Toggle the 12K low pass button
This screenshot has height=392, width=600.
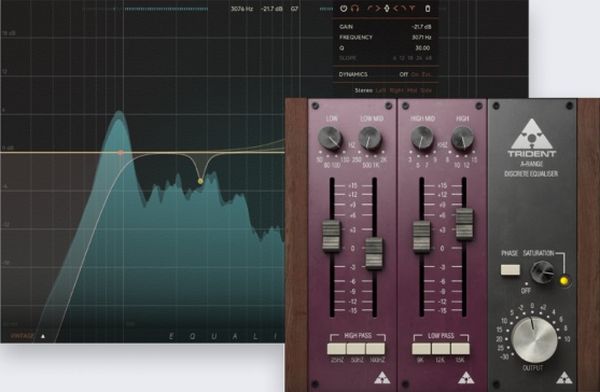pyautogui.click(x=441, y=349)
